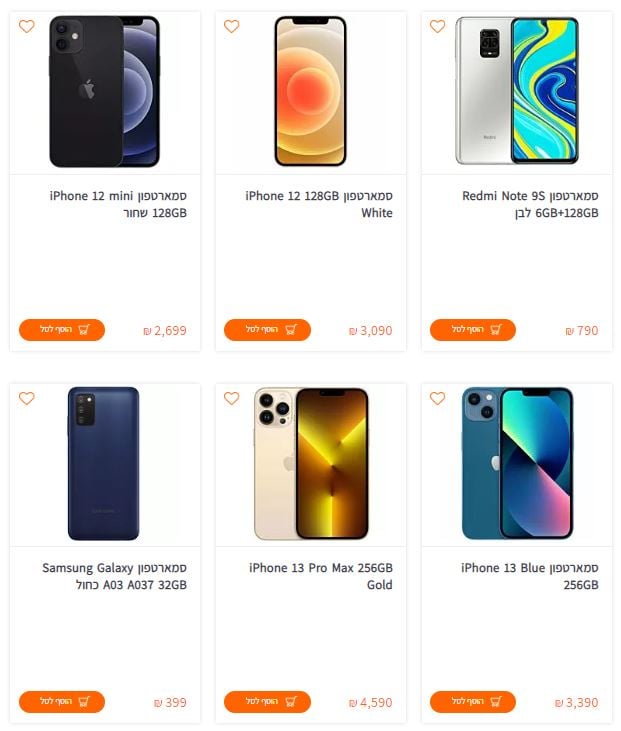This screenshot has height=731, width=621.
Task: Click heart icon on iPhone 13 Blue
Action: [x=437, y=398]
